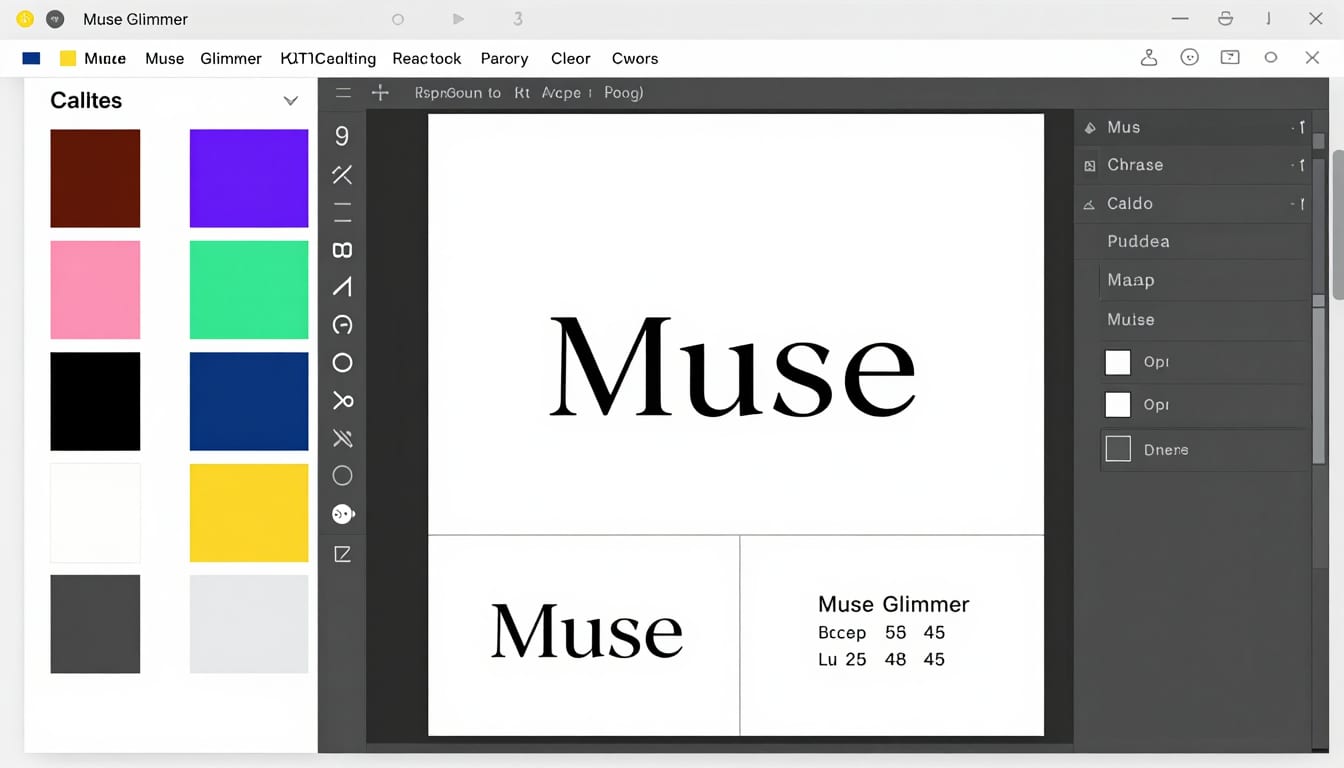Viewport: 1344px width, 768px height.
Task: Collapse the Calltes panel chevron
Action: pyautogui.click(x=290, y=101)
